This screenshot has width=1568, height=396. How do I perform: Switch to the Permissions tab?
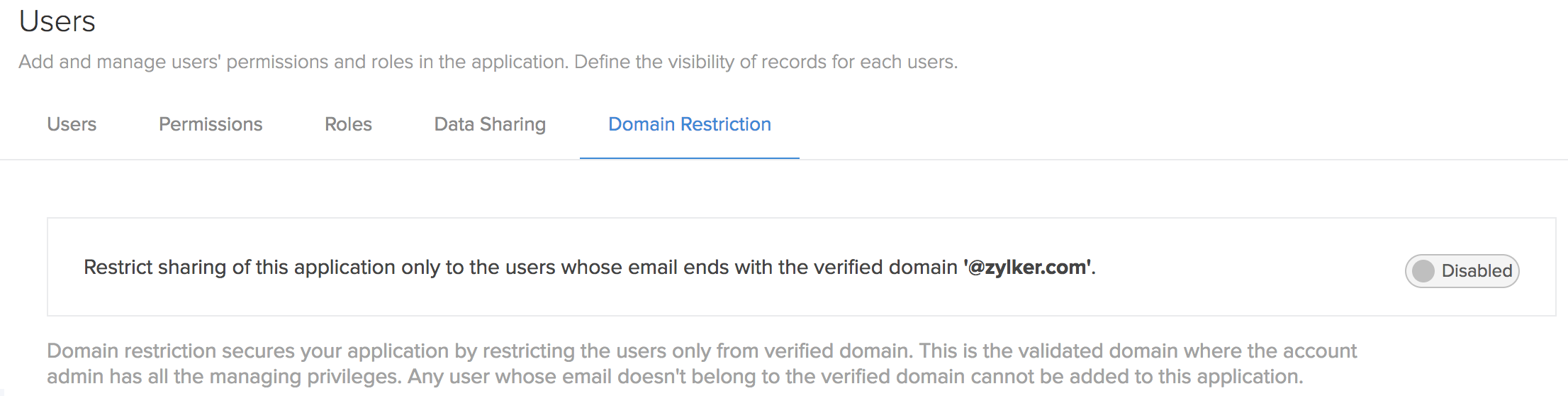tap(211, 124)
